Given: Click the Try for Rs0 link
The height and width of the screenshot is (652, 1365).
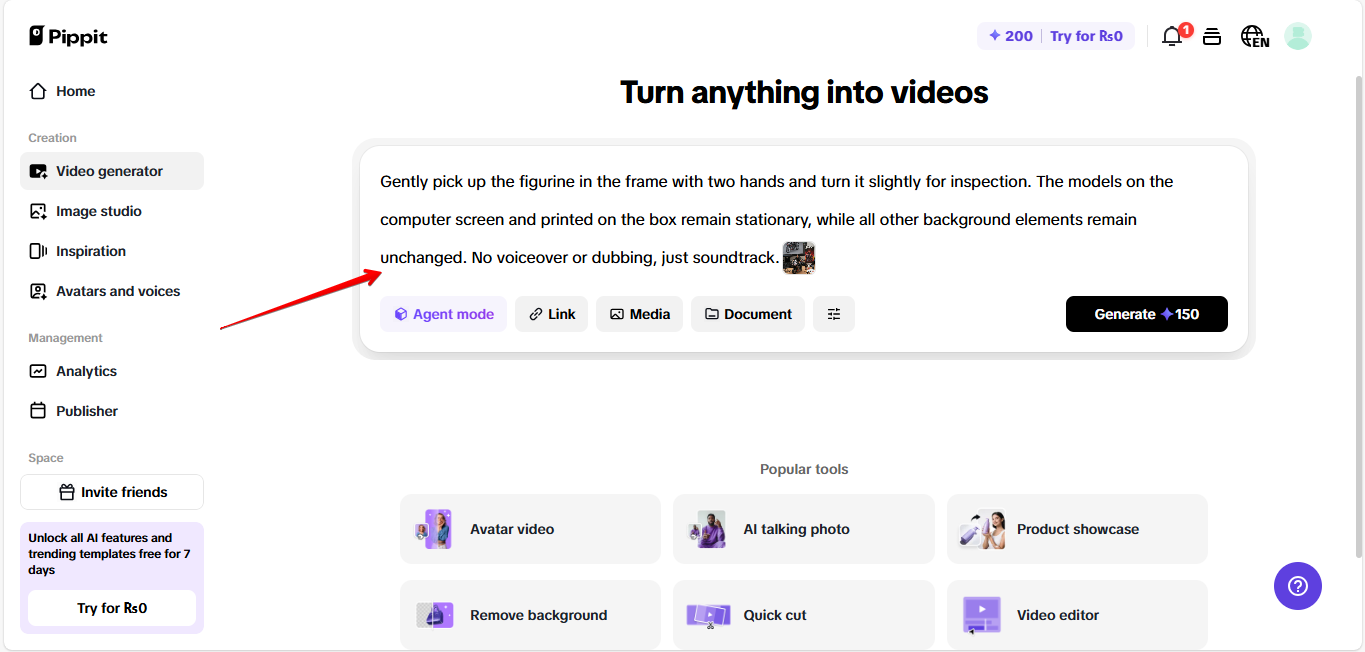Looking at the screenshot, I should click(1086, 35).
